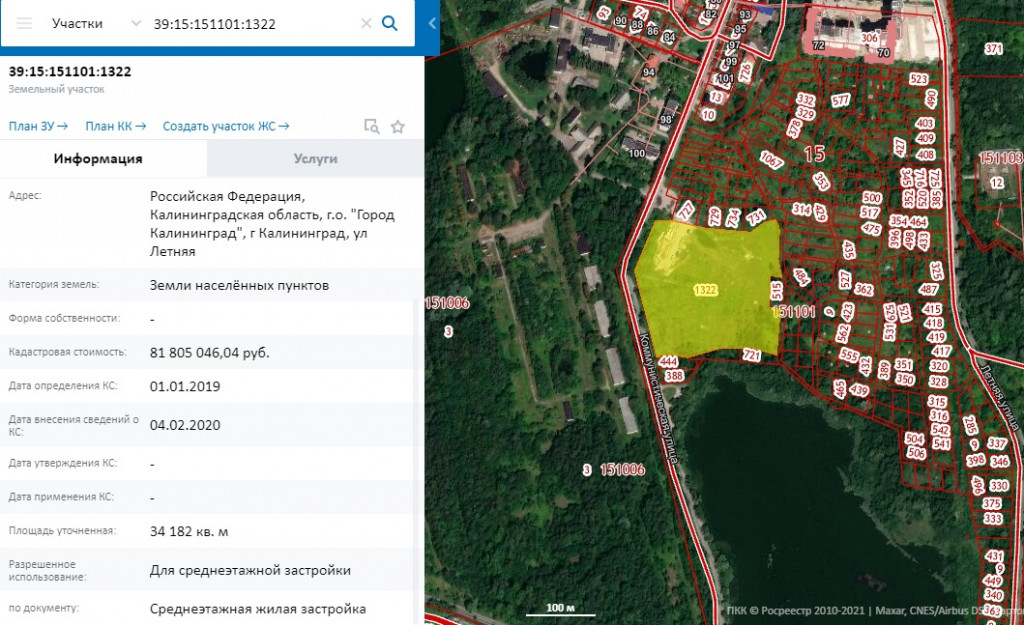The image size is (1024, 625).
Task: Click the cadastral number search input field
Action: pos(253,24)
